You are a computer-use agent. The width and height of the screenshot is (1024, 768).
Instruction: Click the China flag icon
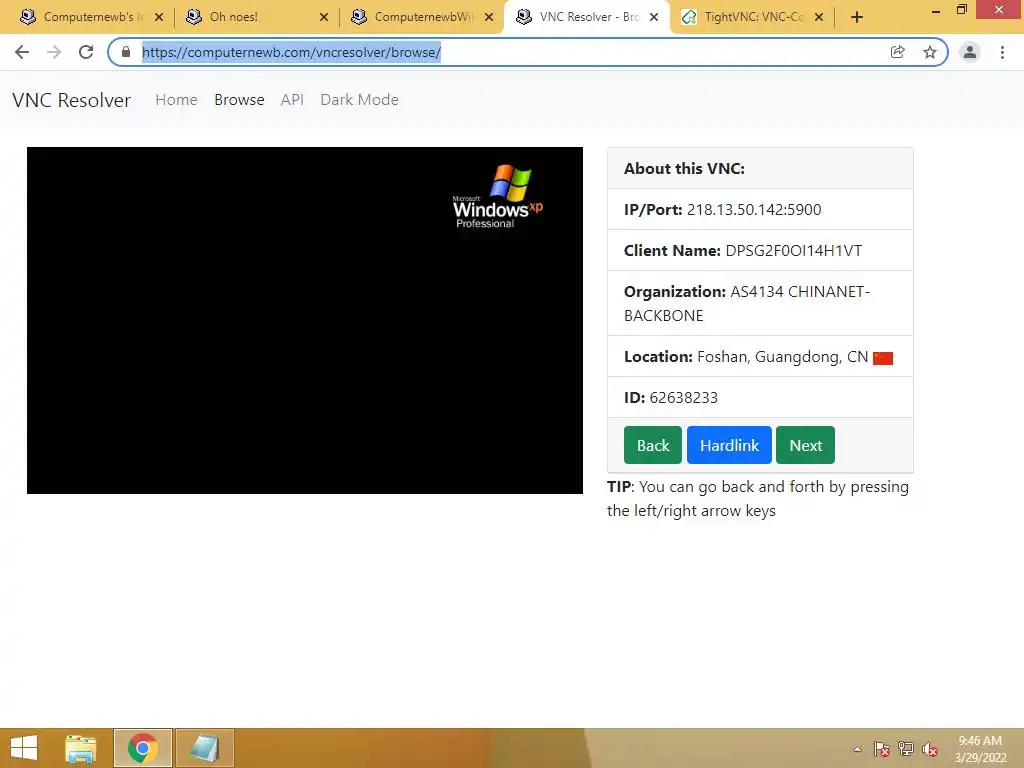click(883, 358)
